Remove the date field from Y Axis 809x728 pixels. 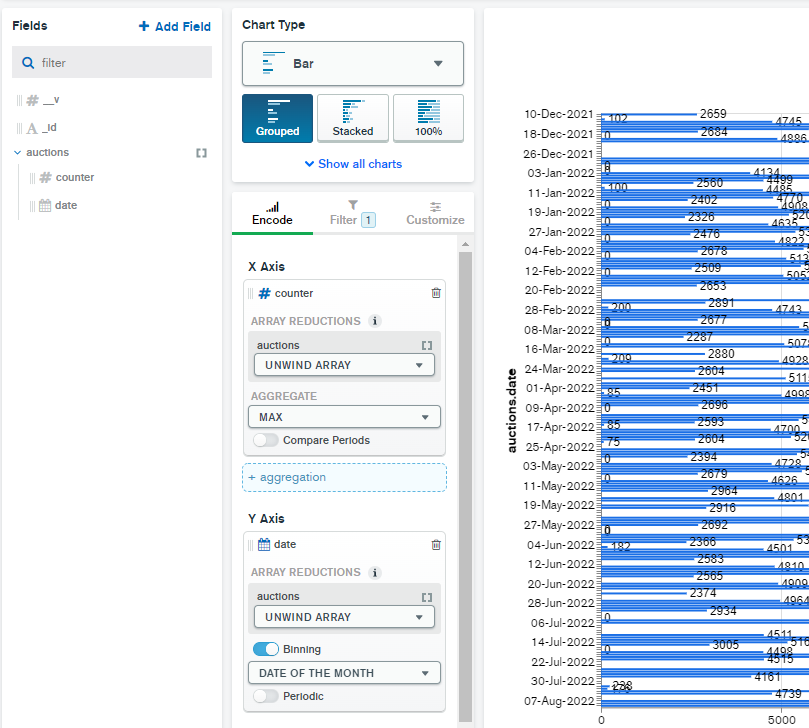435,545
